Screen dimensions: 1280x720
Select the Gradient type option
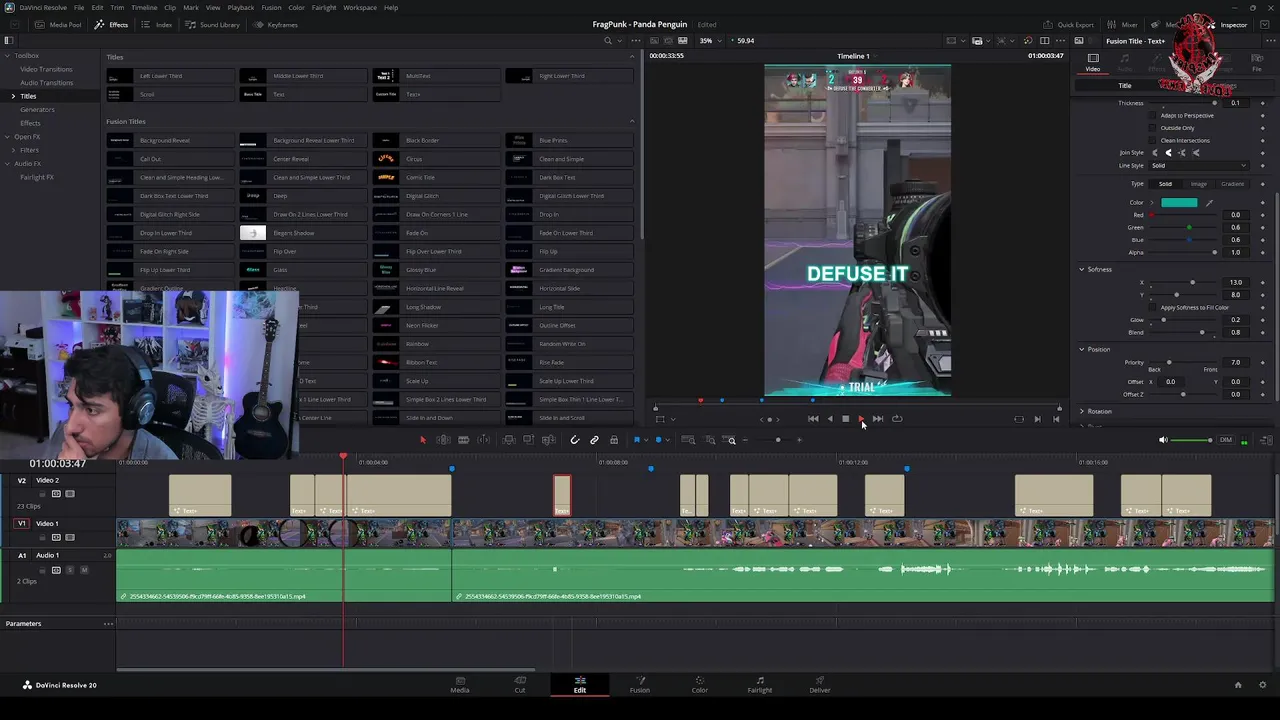coord(1232,184)
